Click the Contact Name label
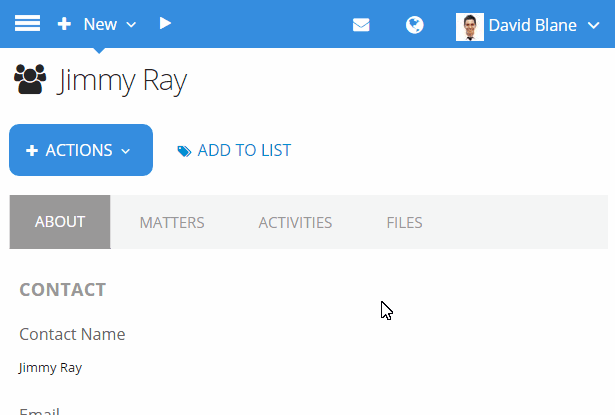 click(x=72, y=334)
